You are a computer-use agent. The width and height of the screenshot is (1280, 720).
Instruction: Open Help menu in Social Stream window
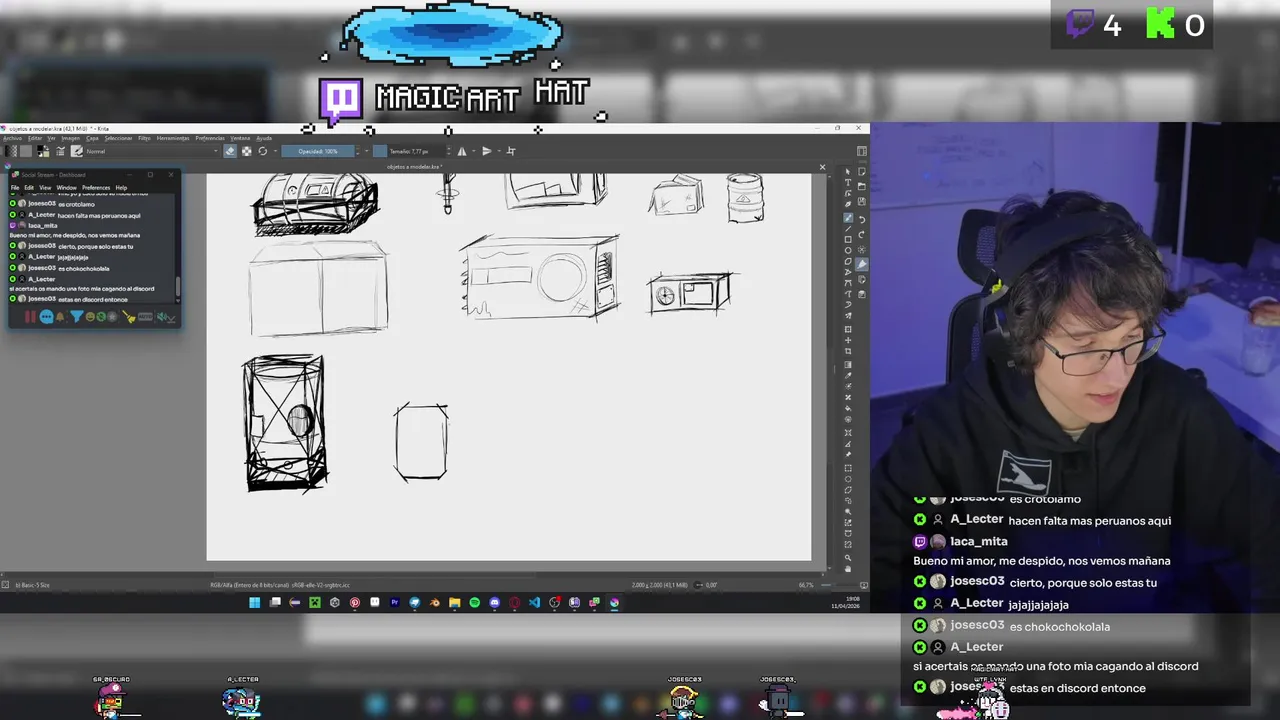121,188
